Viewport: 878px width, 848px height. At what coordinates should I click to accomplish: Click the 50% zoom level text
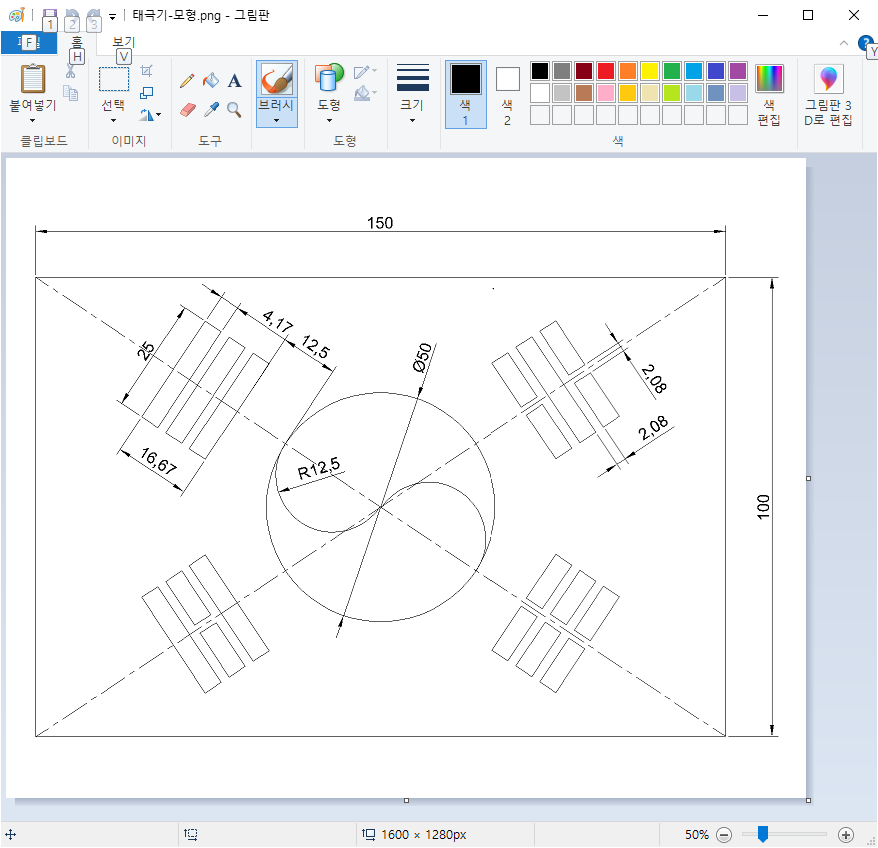click(697, 835)
